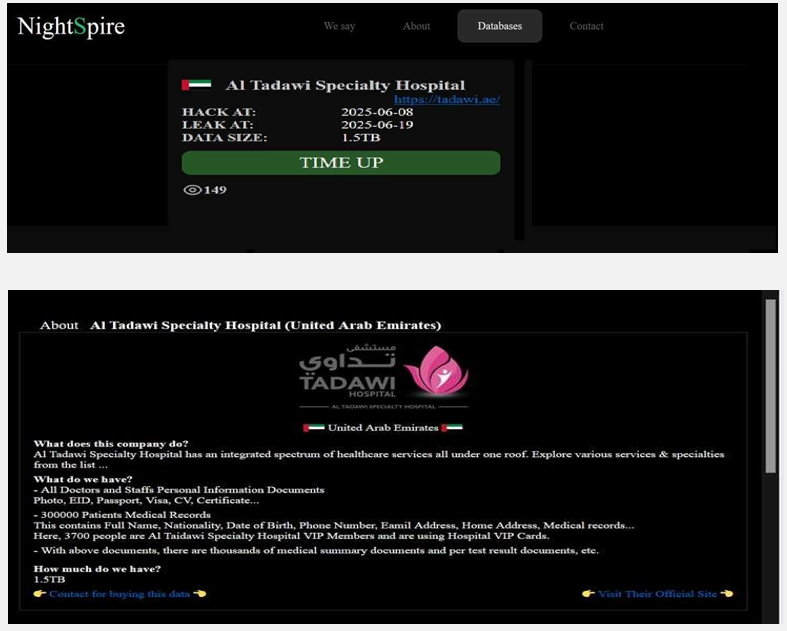This screenshot has height=631, width=787.
Task: Click the 300000 Patients Medical Records line
Action: click(122, 515)
